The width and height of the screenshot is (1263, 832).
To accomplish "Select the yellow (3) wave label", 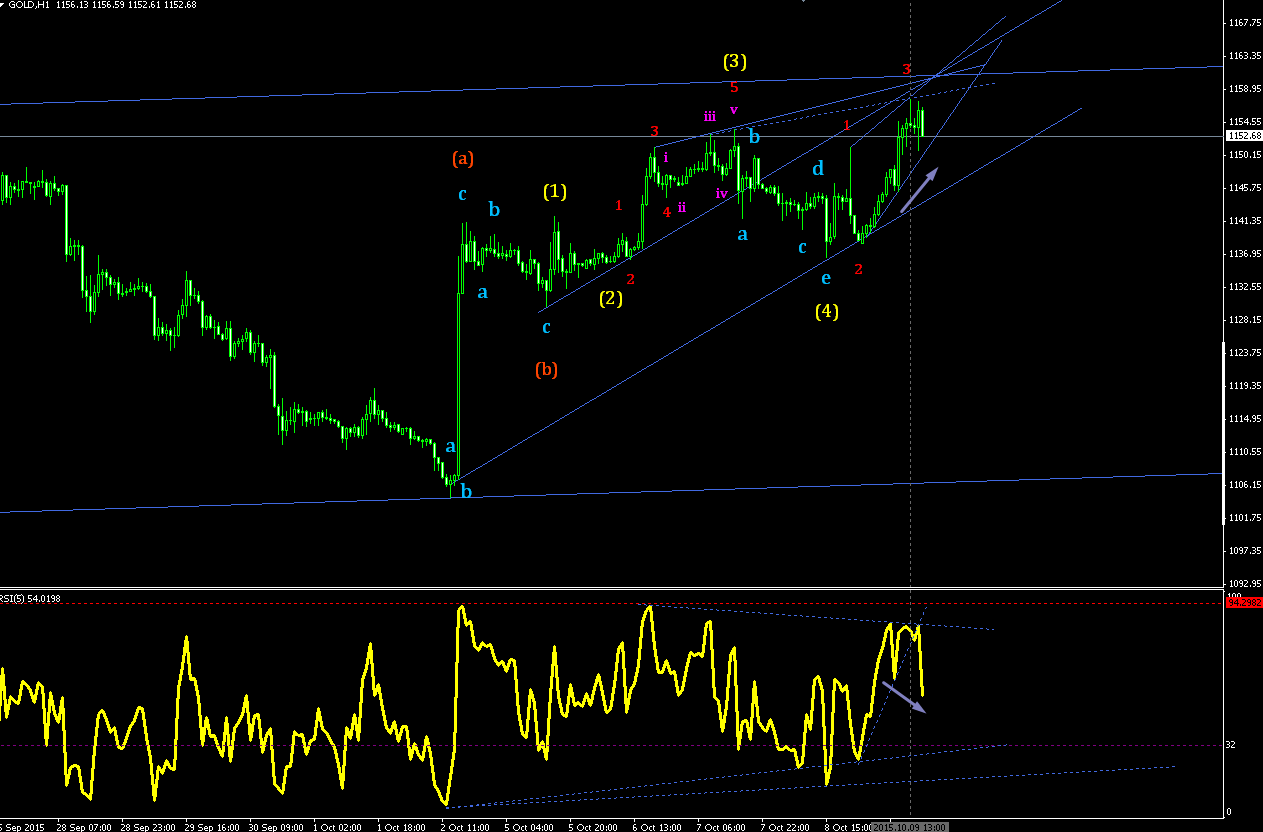I will coord(735,62).
